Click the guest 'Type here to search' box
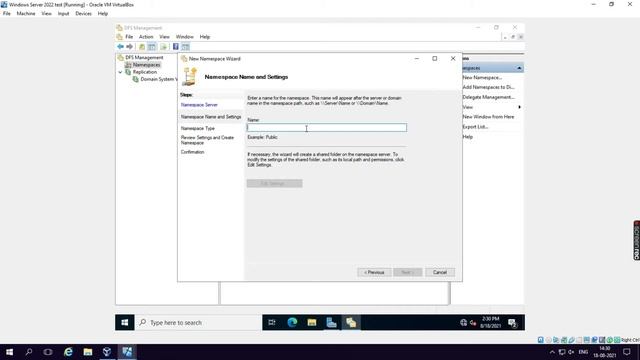The height and width of the screenshot is (360, 640). point(198,322)
